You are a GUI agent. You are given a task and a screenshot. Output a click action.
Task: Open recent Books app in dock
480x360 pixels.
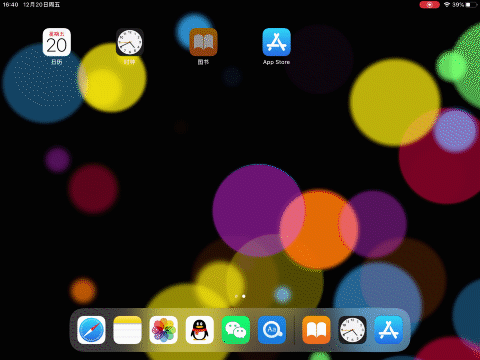(316, 330)
